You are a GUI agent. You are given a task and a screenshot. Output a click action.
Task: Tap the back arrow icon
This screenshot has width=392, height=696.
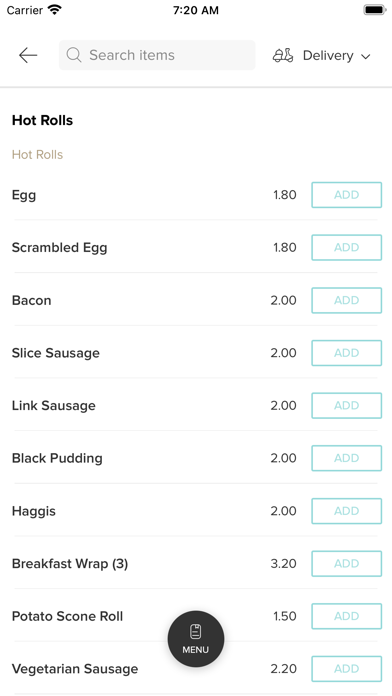click(x=28, y=55)
